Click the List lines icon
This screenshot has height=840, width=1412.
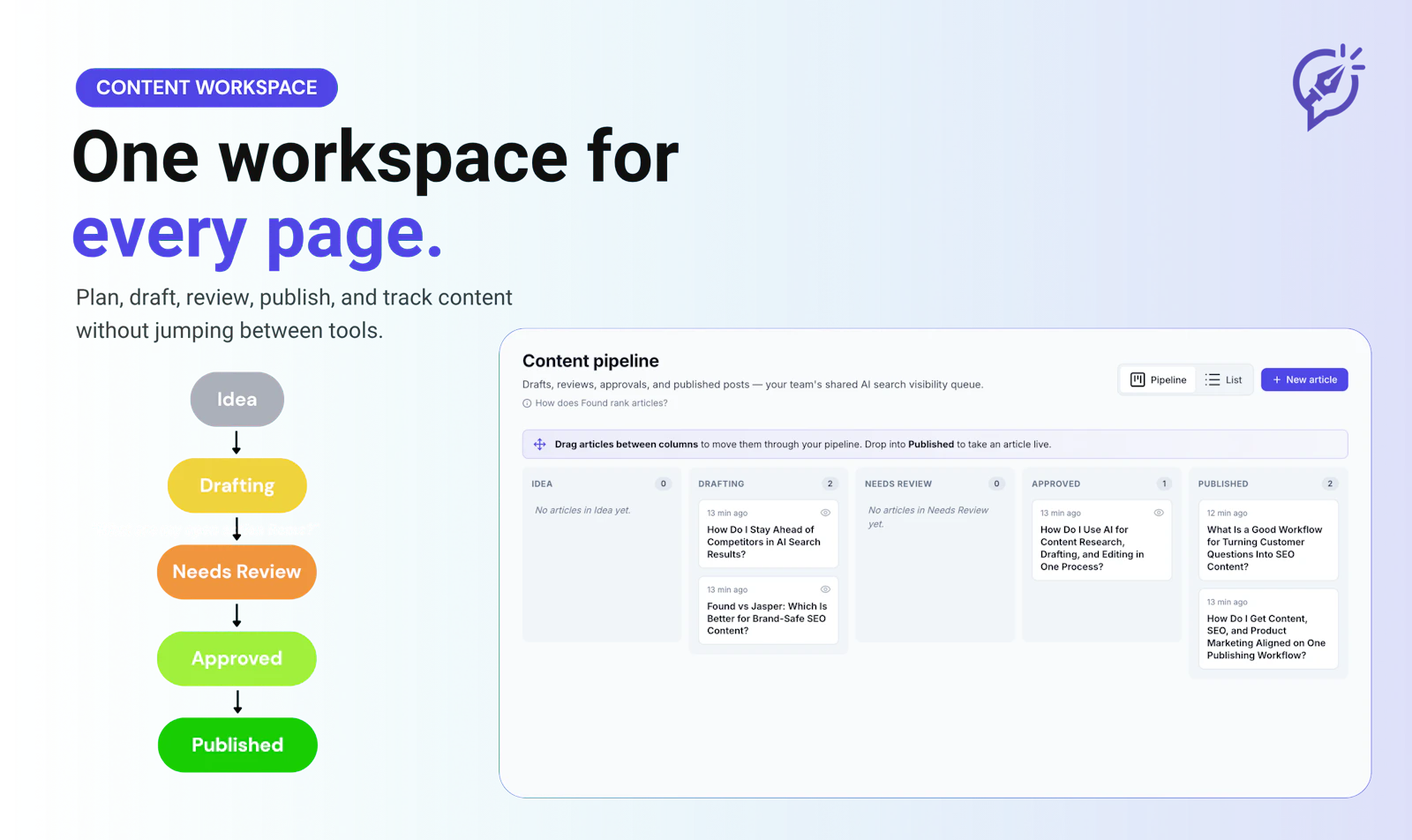1213,379
